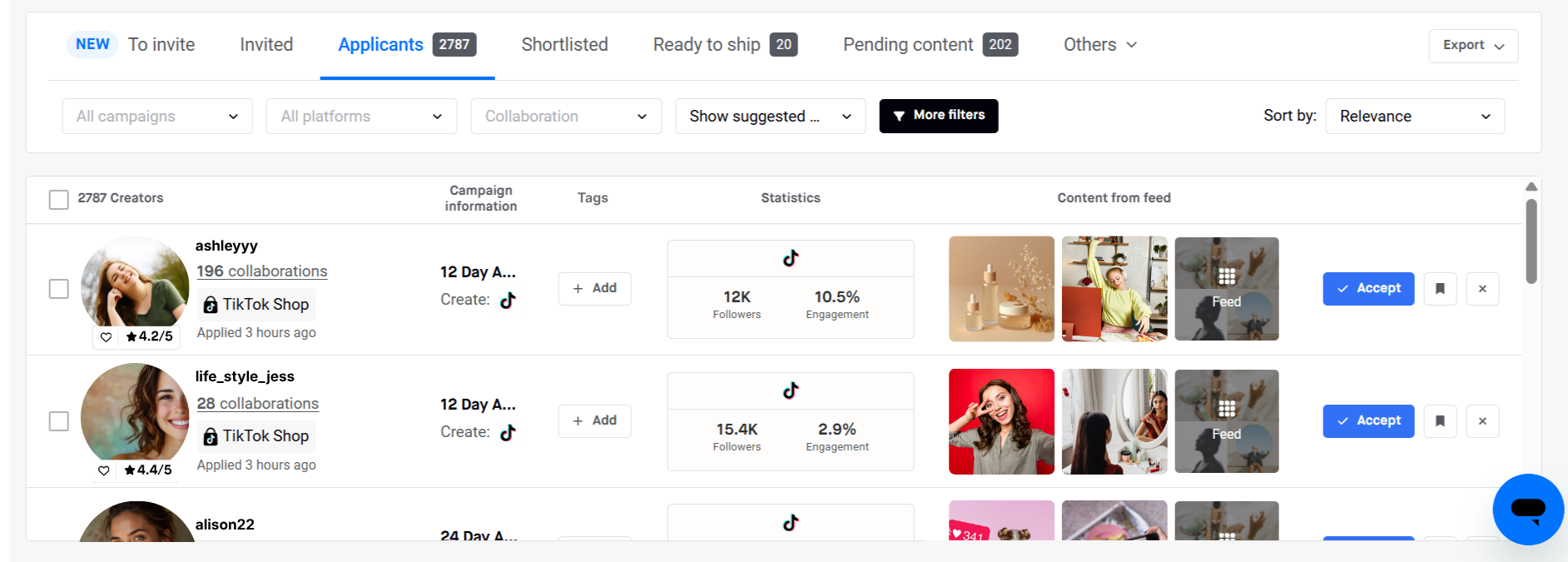The height and width of the screenshot is (562, 1568).
Task: Click the ashleyyy creator name
Action: tap(226, 246)
